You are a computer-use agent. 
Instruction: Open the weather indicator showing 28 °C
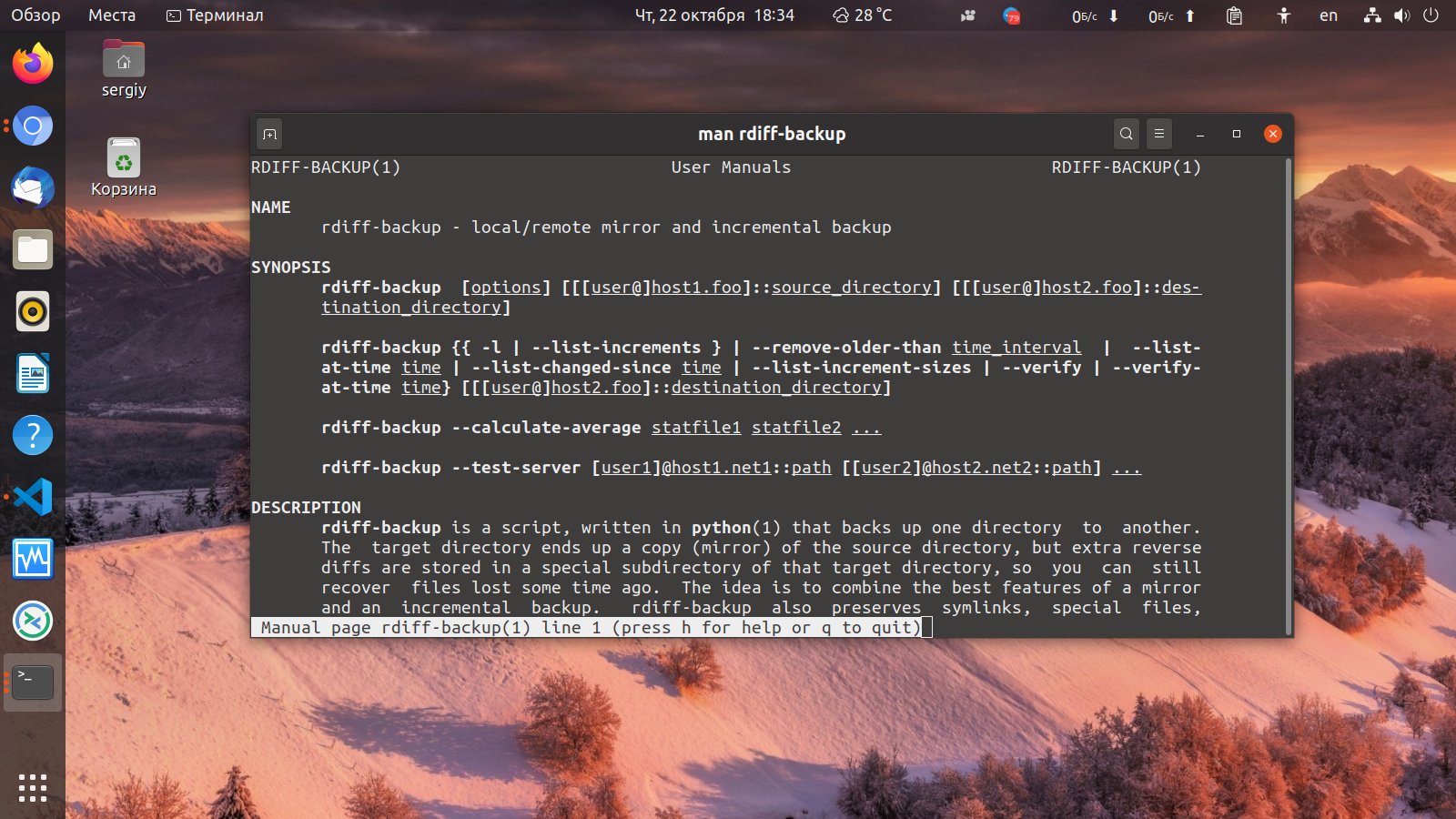[863, 15]
